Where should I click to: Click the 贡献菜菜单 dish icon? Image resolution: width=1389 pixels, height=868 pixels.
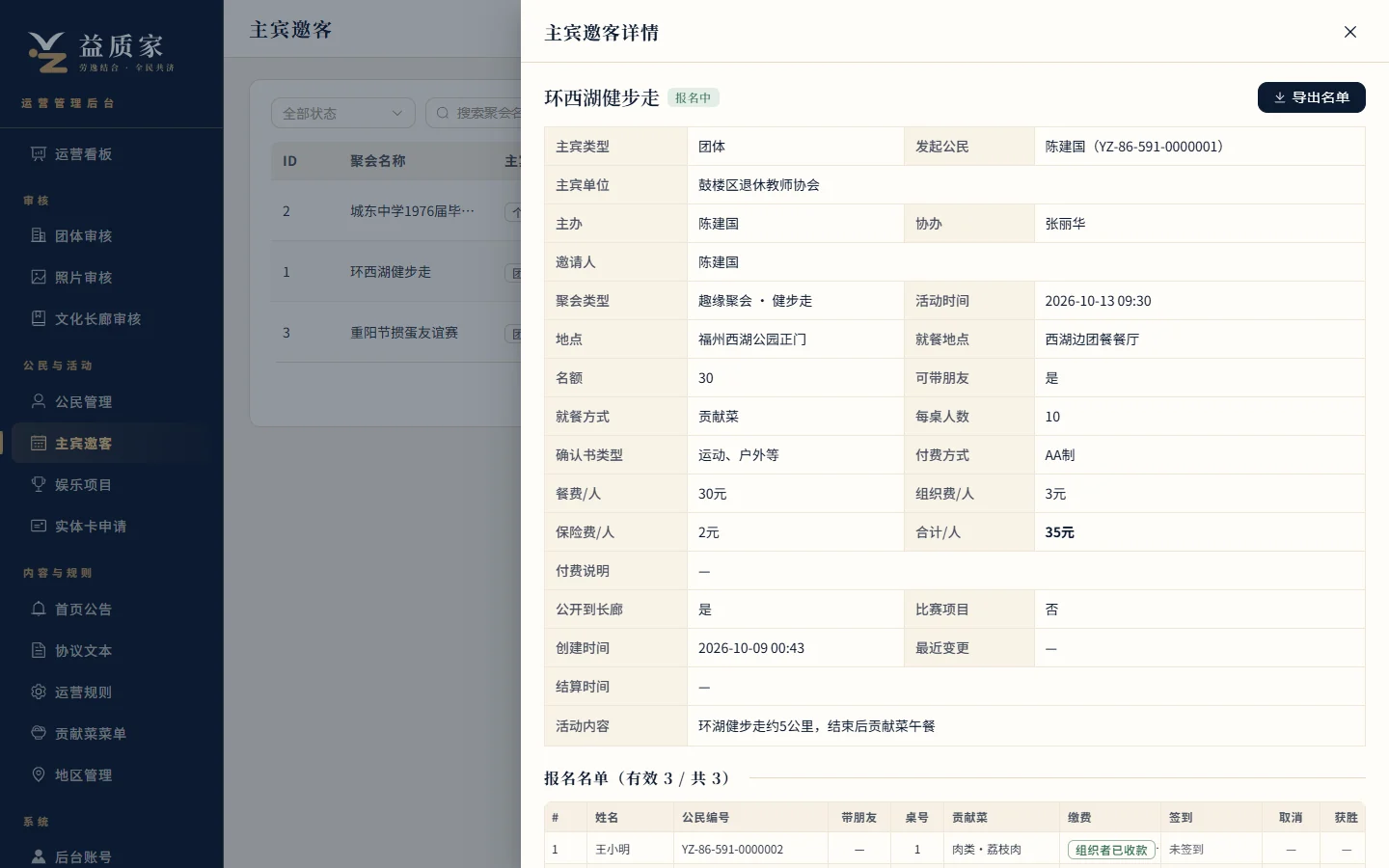tap(39, 733)
